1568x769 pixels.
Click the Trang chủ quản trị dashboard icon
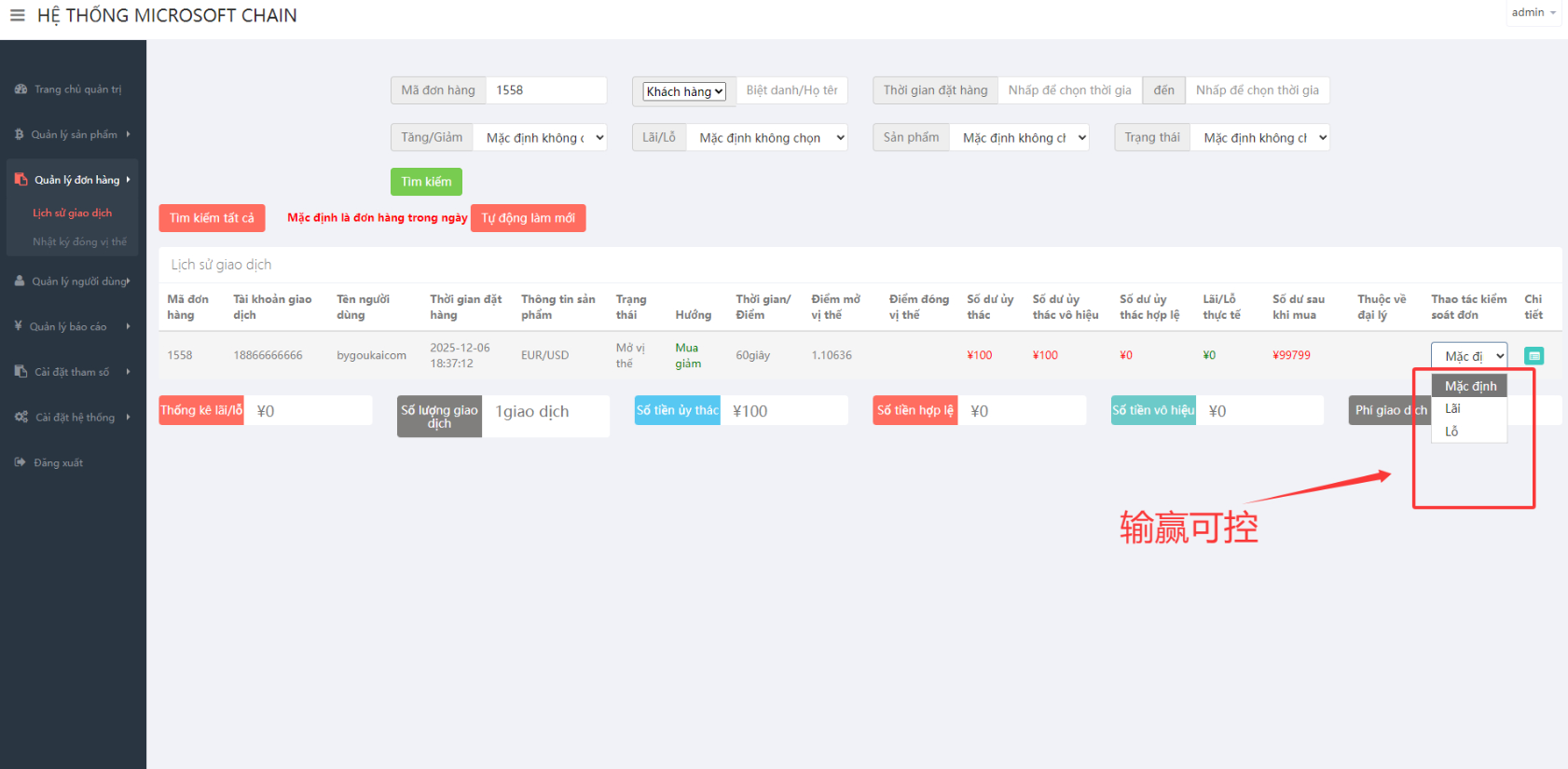(21, 89)
